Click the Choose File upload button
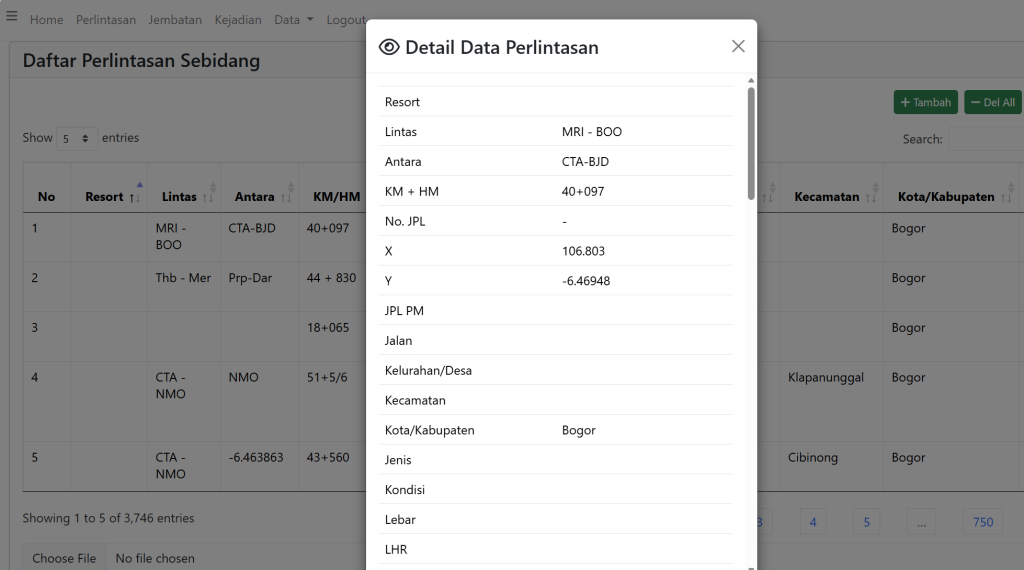 coord(64,558)
